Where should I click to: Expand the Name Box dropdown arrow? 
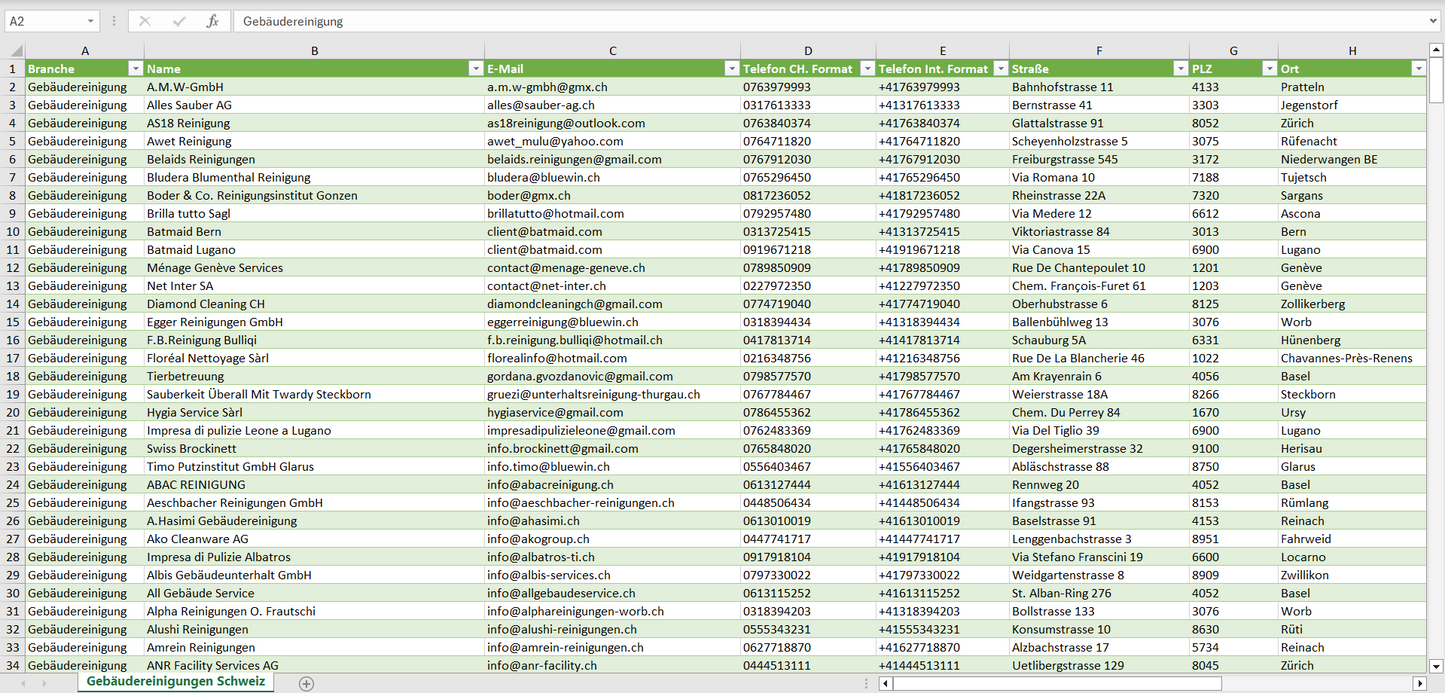point(90,21)
